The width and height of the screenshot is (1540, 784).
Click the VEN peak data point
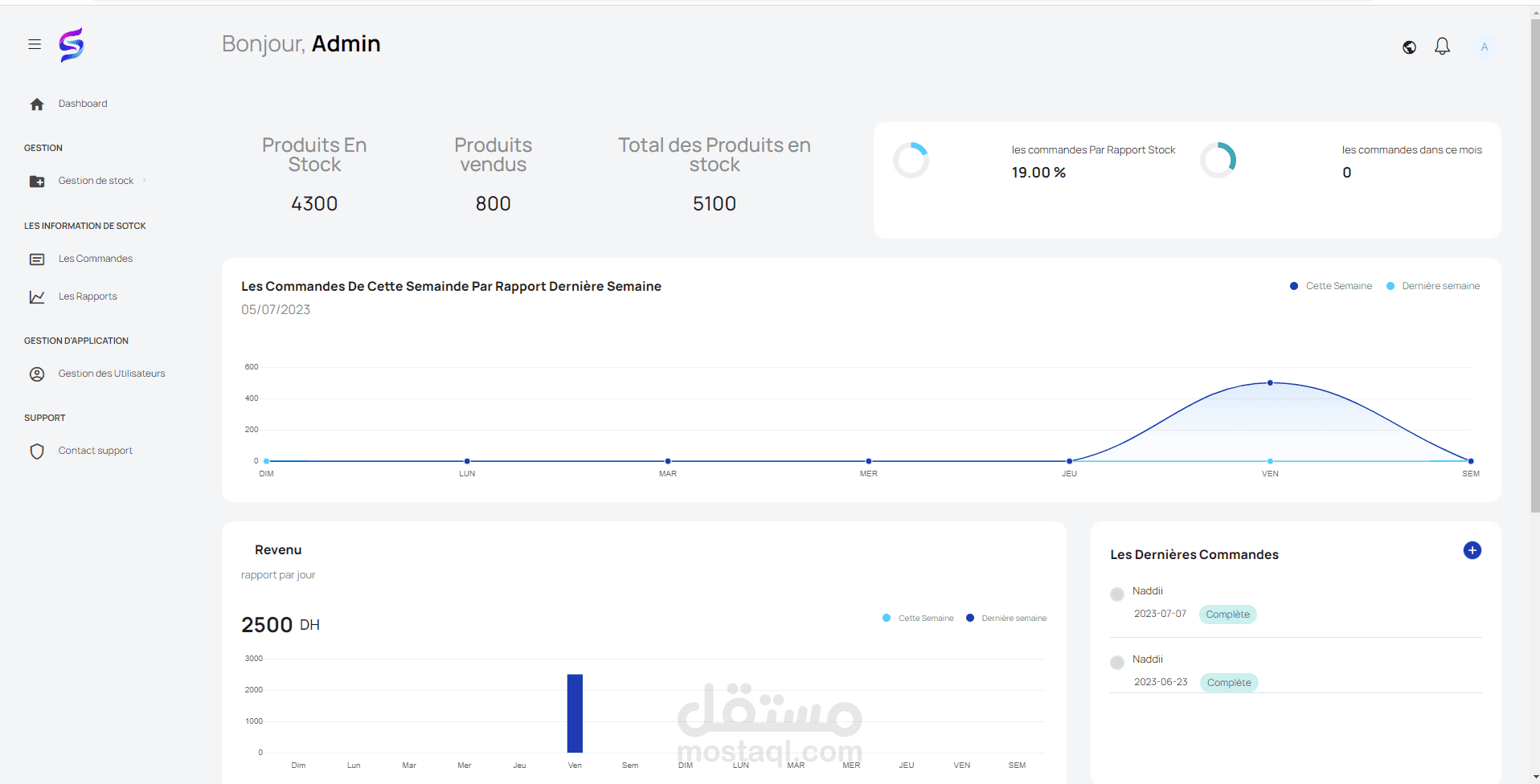(1270, 383)
